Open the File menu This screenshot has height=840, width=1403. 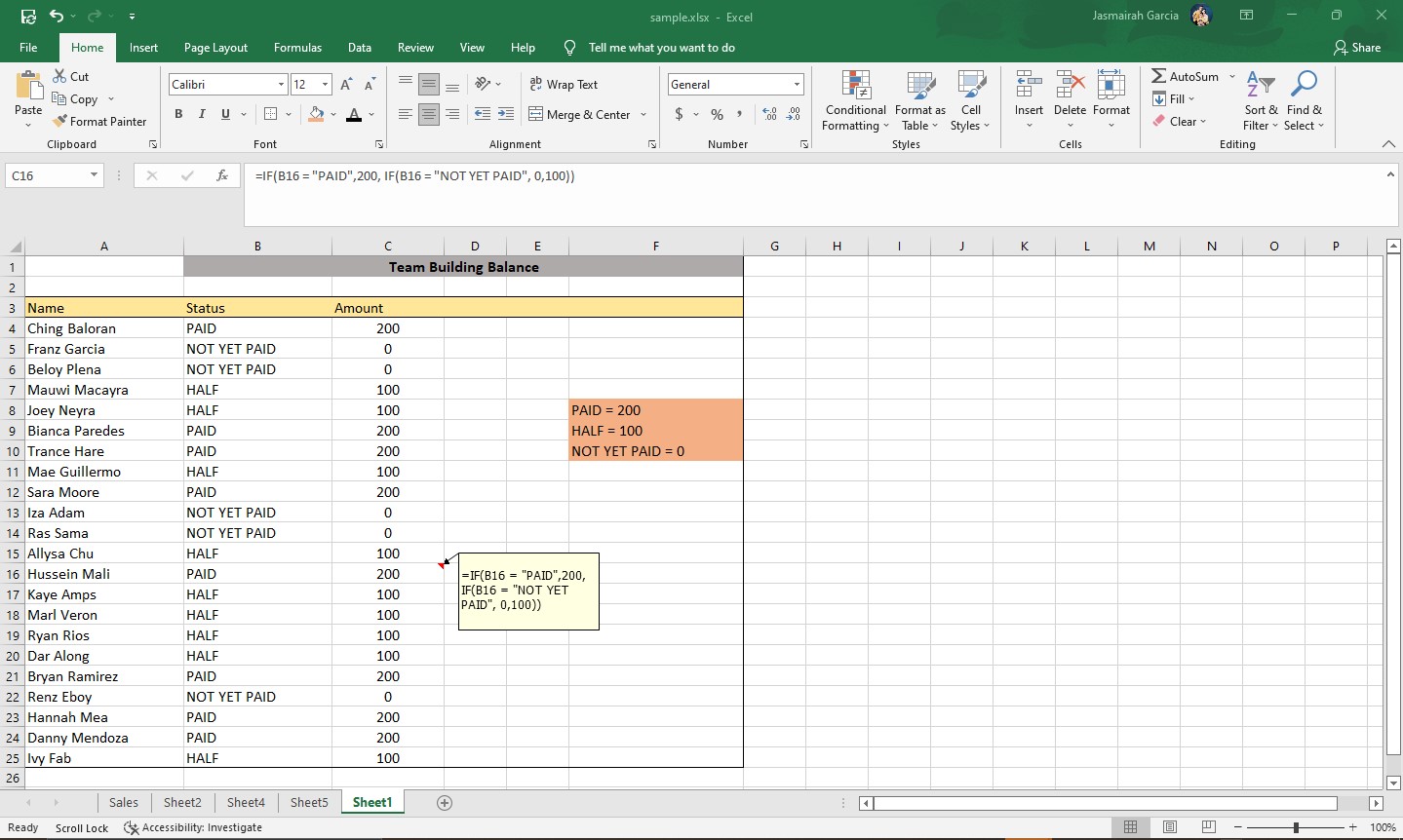point(28,47)
